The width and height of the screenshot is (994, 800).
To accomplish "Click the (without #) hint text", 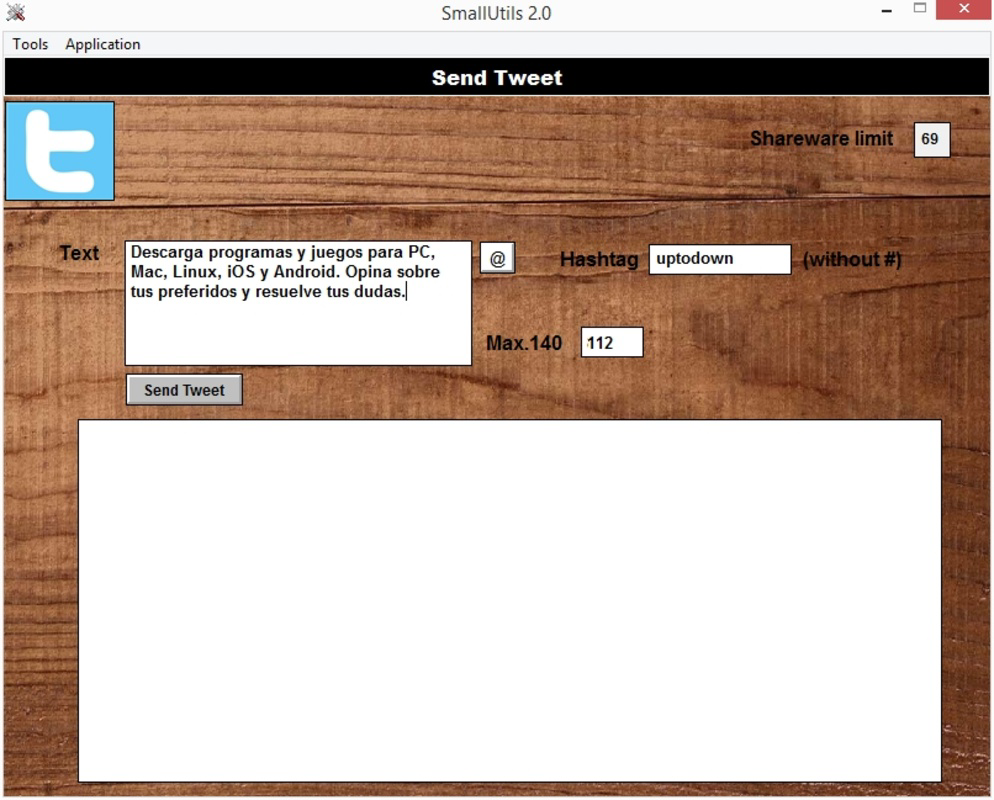I will [x=852, y=259].
